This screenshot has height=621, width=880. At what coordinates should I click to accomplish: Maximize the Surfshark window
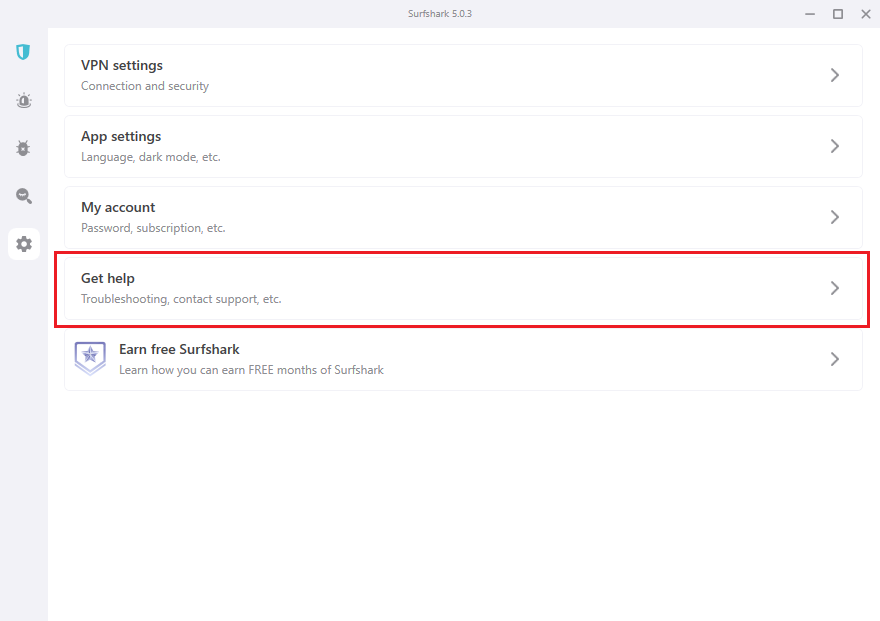coord(838,13)
